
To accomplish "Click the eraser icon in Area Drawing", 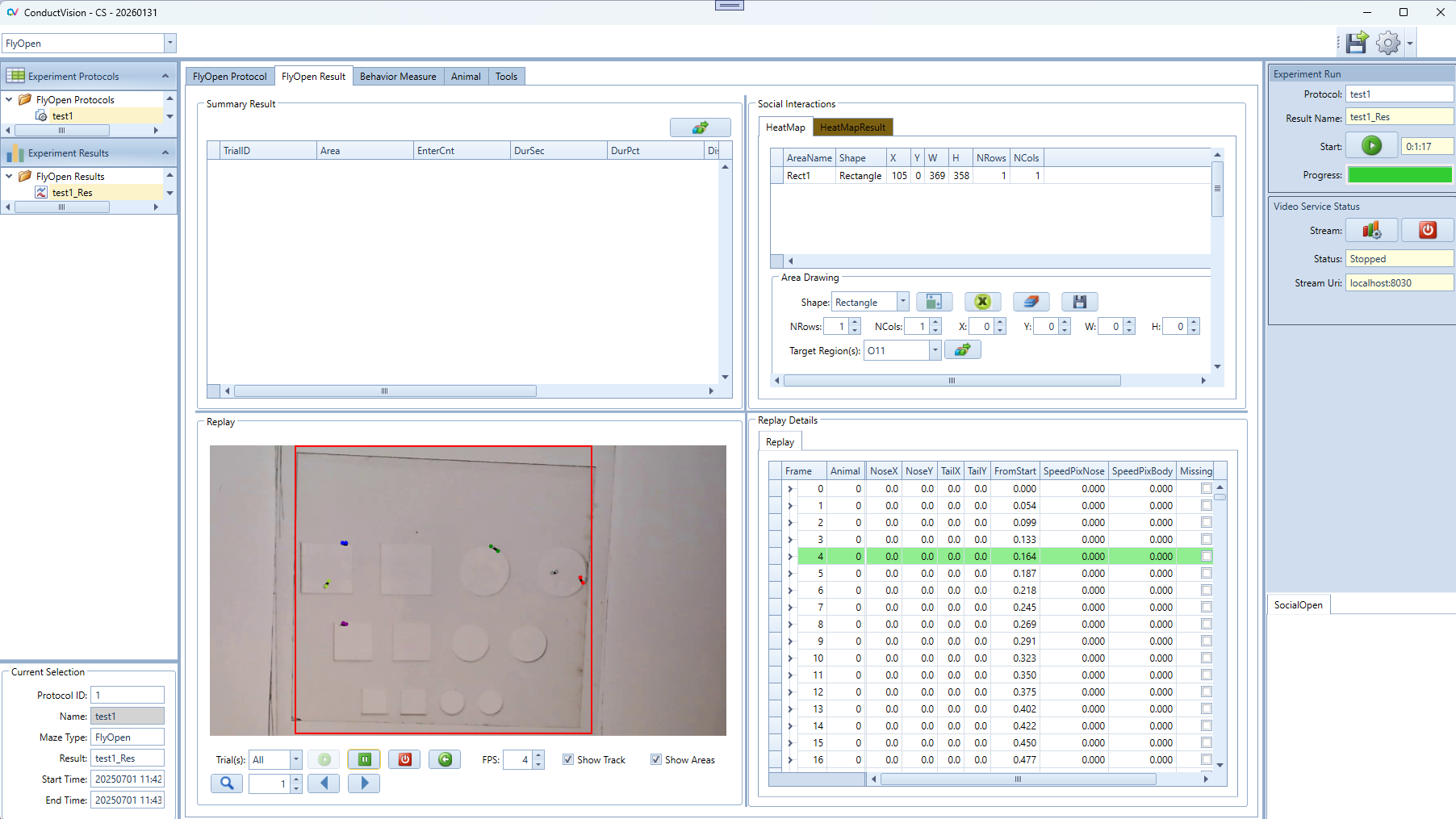I will pyautogui.click(x=1031, y=302).
